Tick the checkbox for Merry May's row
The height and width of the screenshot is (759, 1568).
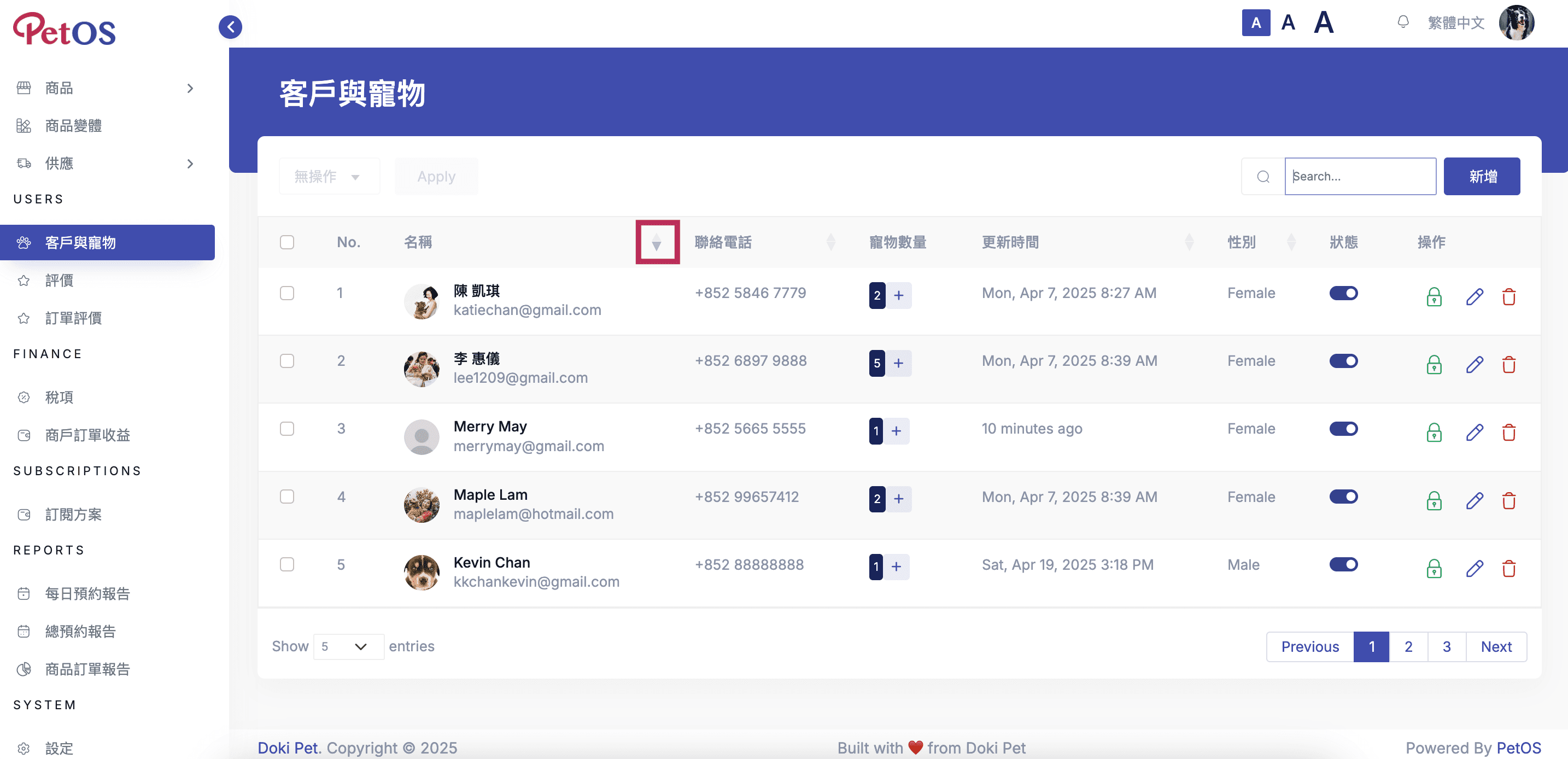point(286,429)
